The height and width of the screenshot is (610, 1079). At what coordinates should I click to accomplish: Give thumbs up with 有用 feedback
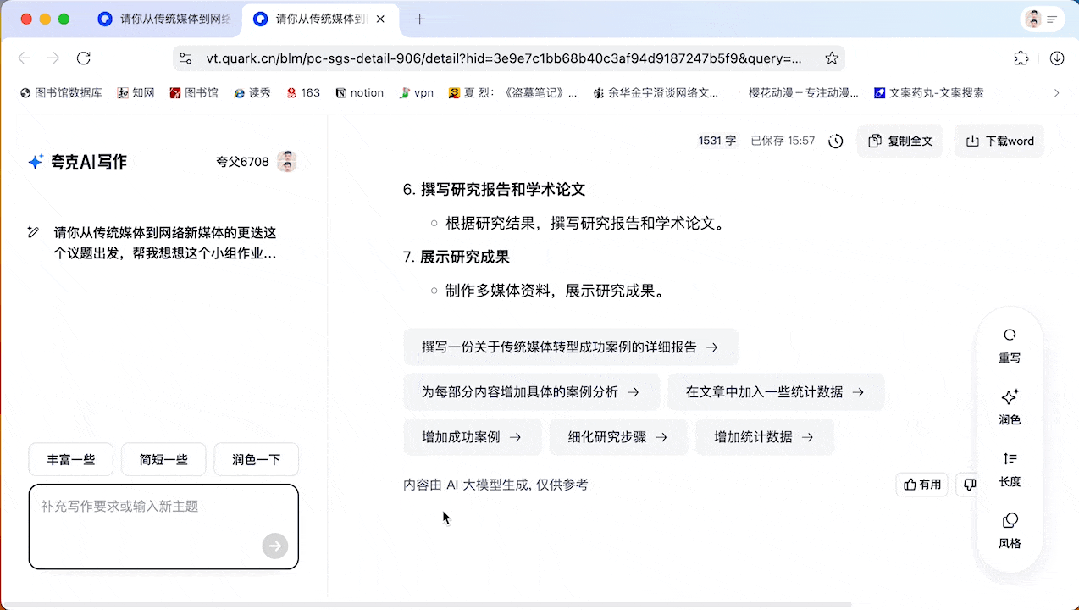tap(921, 483)
